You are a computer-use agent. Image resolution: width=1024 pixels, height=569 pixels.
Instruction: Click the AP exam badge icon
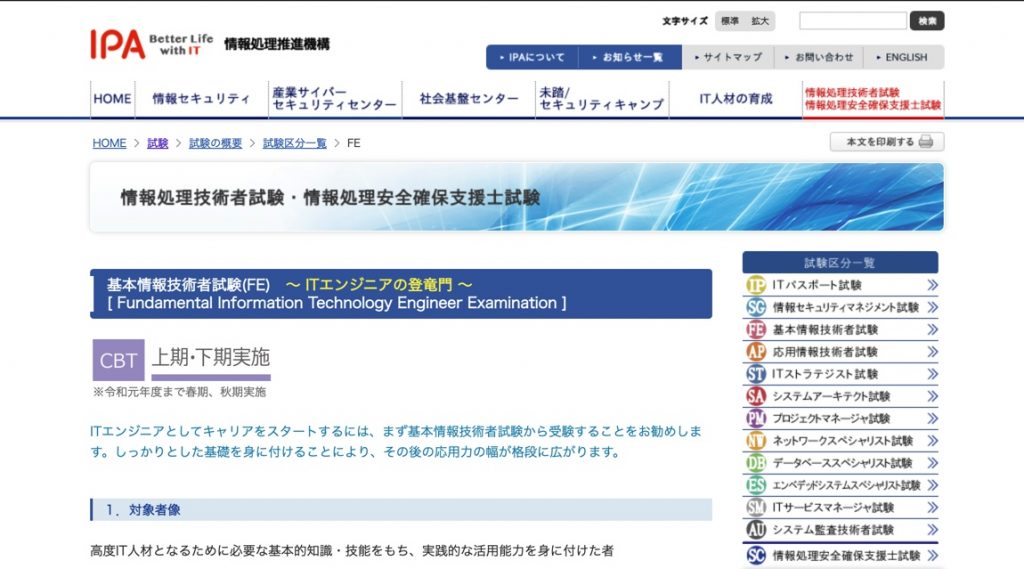tap(756, 351)
